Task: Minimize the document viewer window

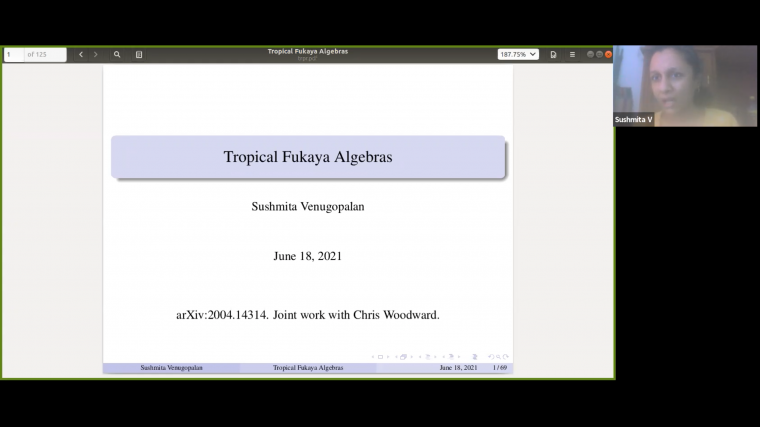Action: 590,54
